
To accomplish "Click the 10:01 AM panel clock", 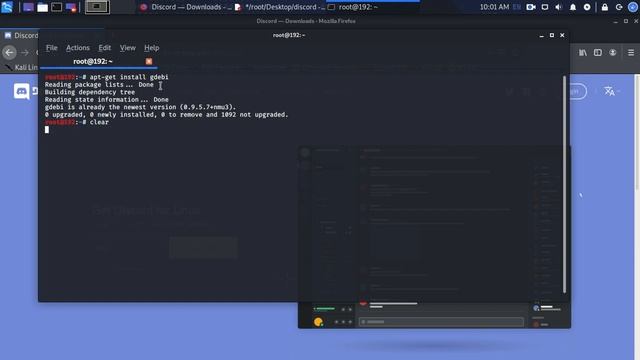I will pos(494,7).
